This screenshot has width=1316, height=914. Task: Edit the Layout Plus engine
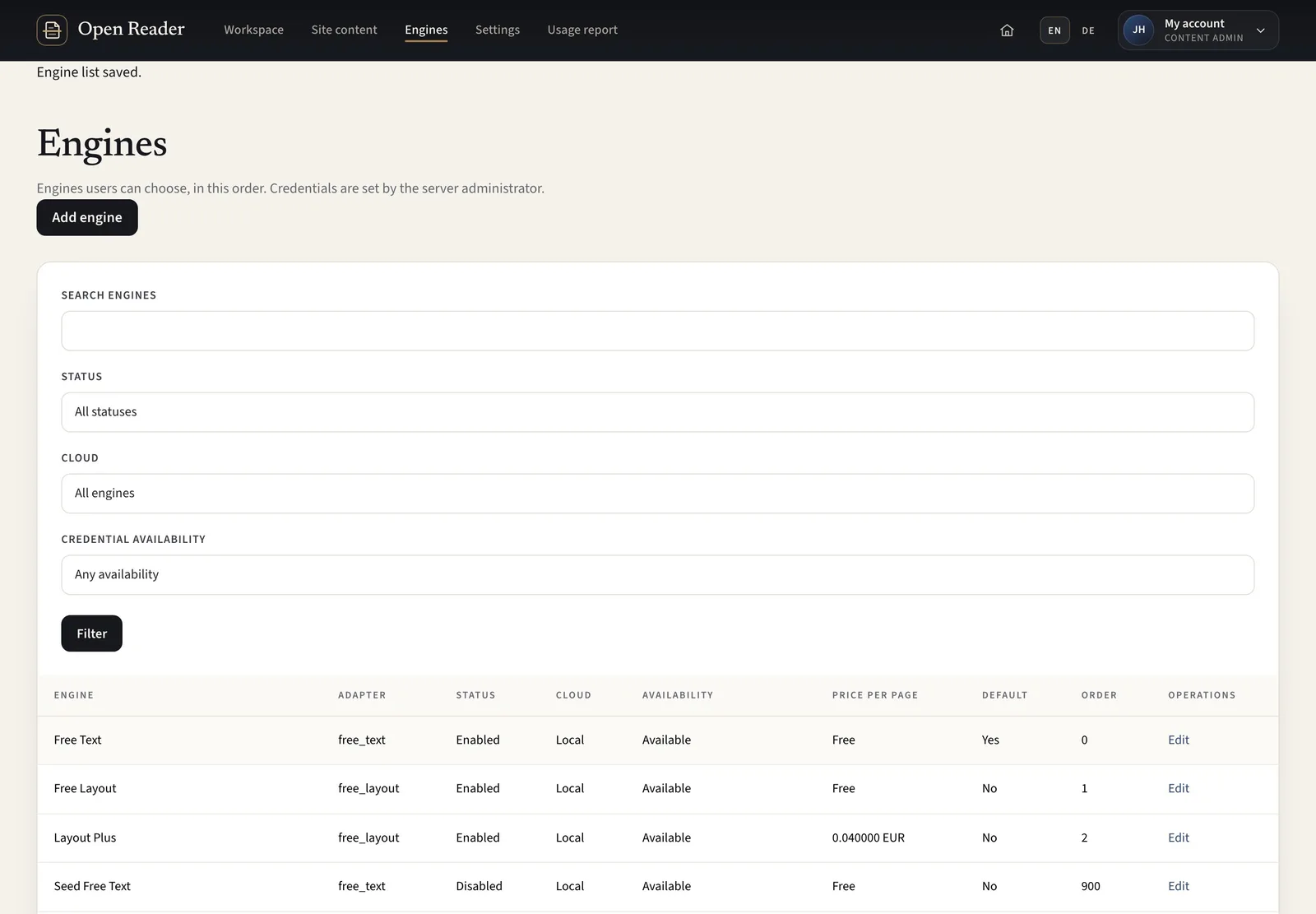click(x=1178, y=837)
